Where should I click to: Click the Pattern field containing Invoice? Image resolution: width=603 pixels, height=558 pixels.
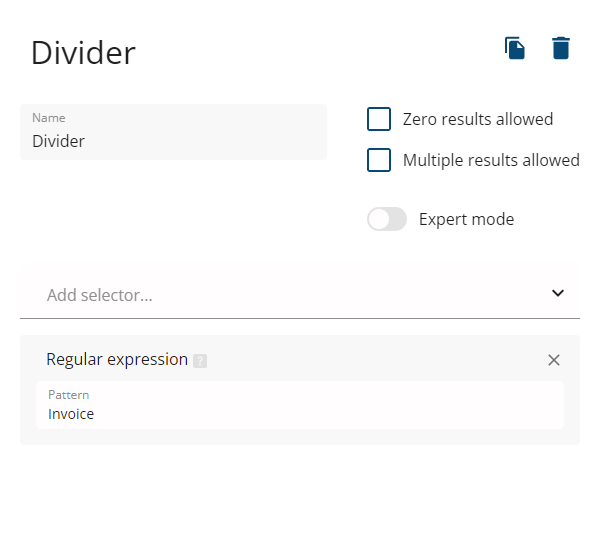point(300,413)
